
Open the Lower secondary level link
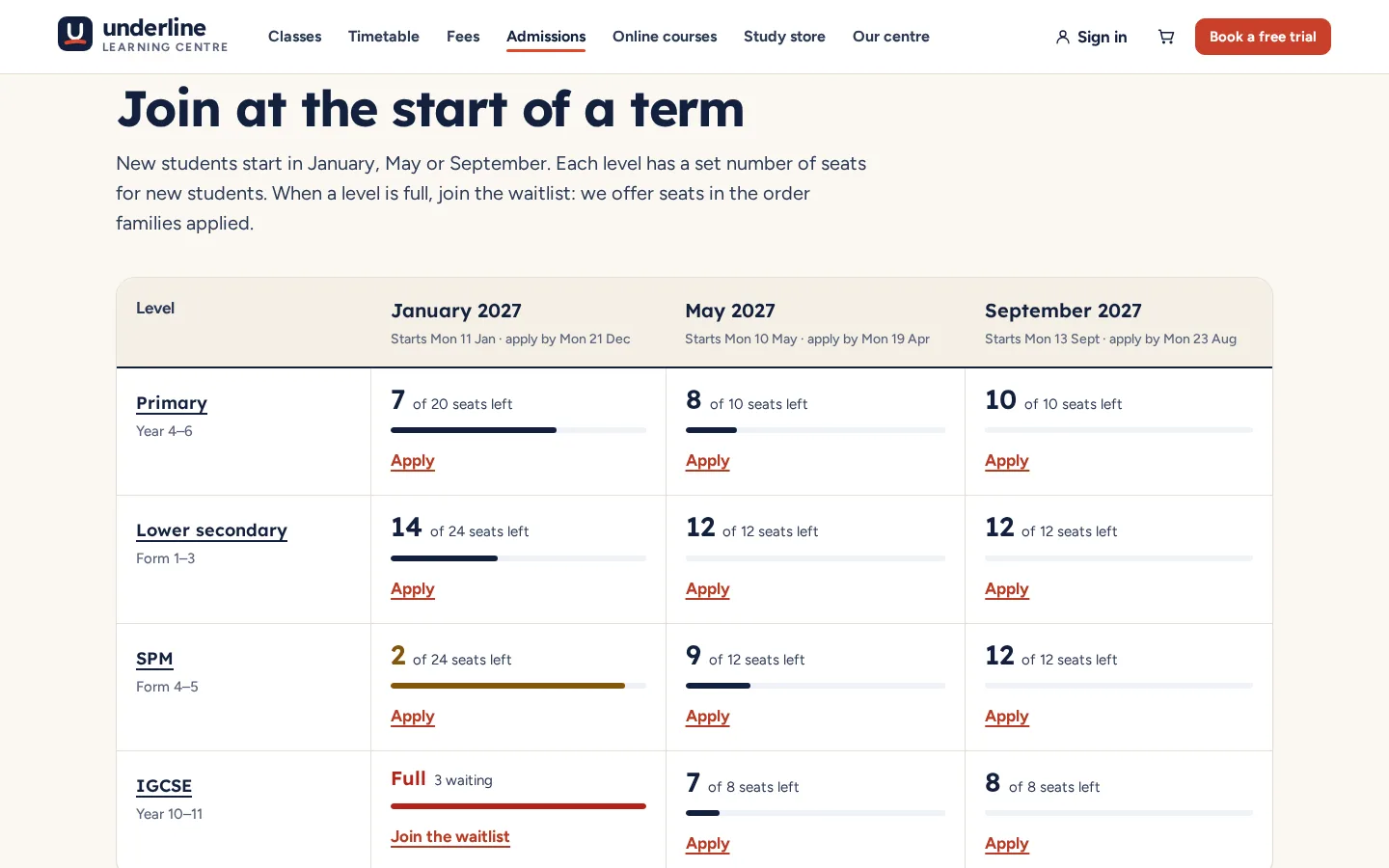click(x=211, y=530)
